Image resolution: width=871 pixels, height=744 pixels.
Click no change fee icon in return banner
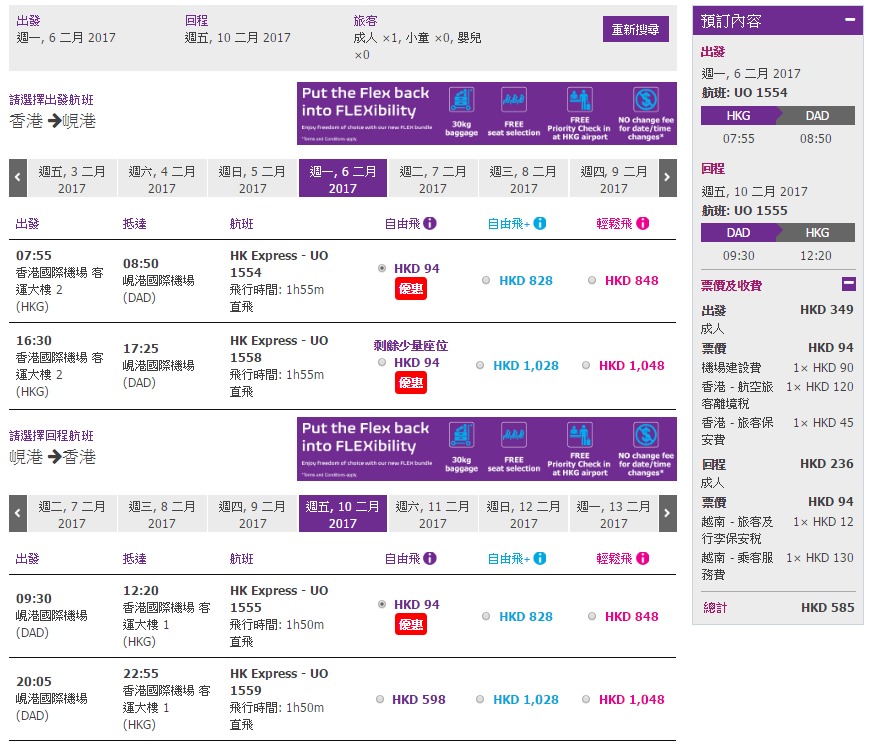point(645,436)
